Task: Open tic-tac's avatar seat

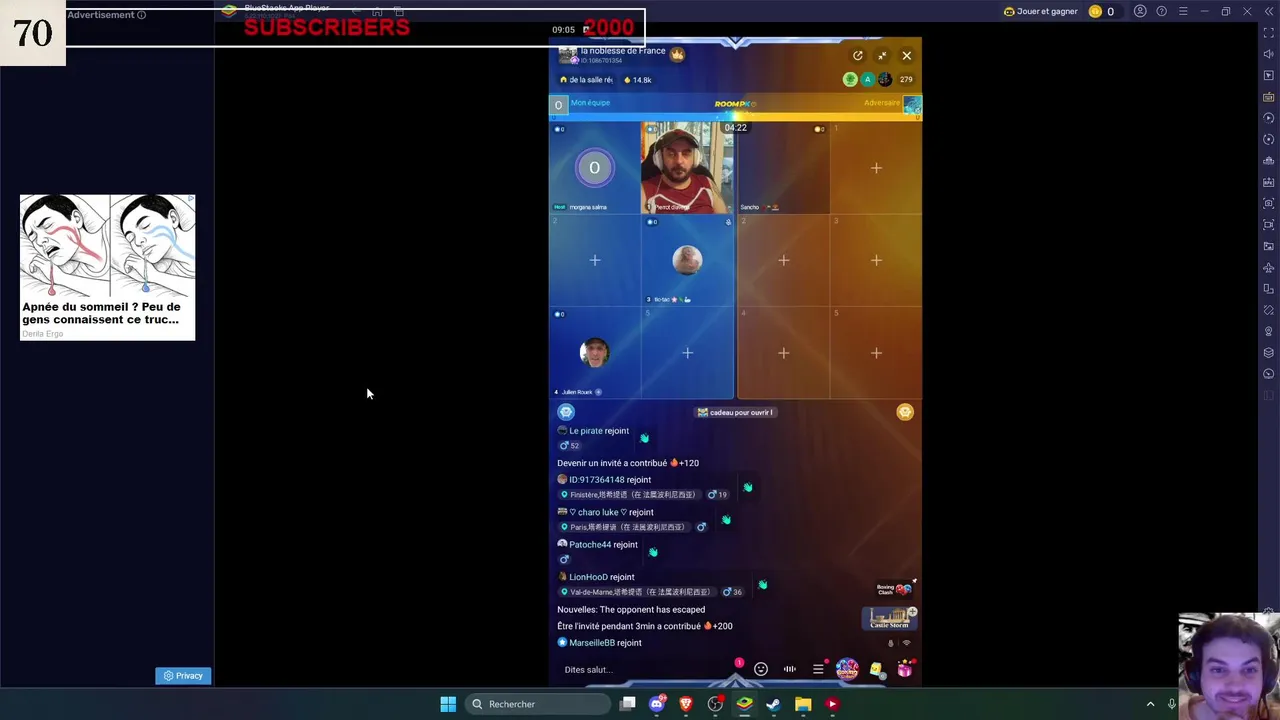Action: [687, 260]
